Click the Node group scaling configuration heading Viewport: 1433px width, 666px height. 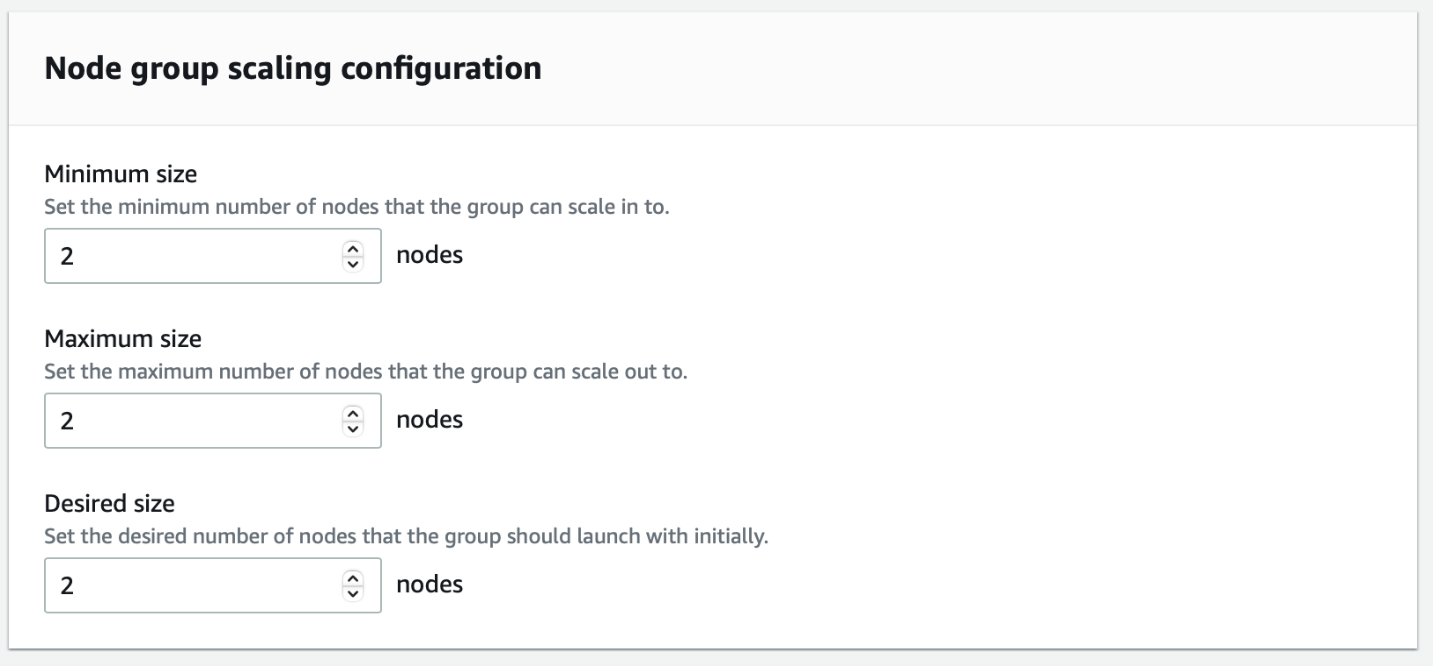(x=293, y=69)
